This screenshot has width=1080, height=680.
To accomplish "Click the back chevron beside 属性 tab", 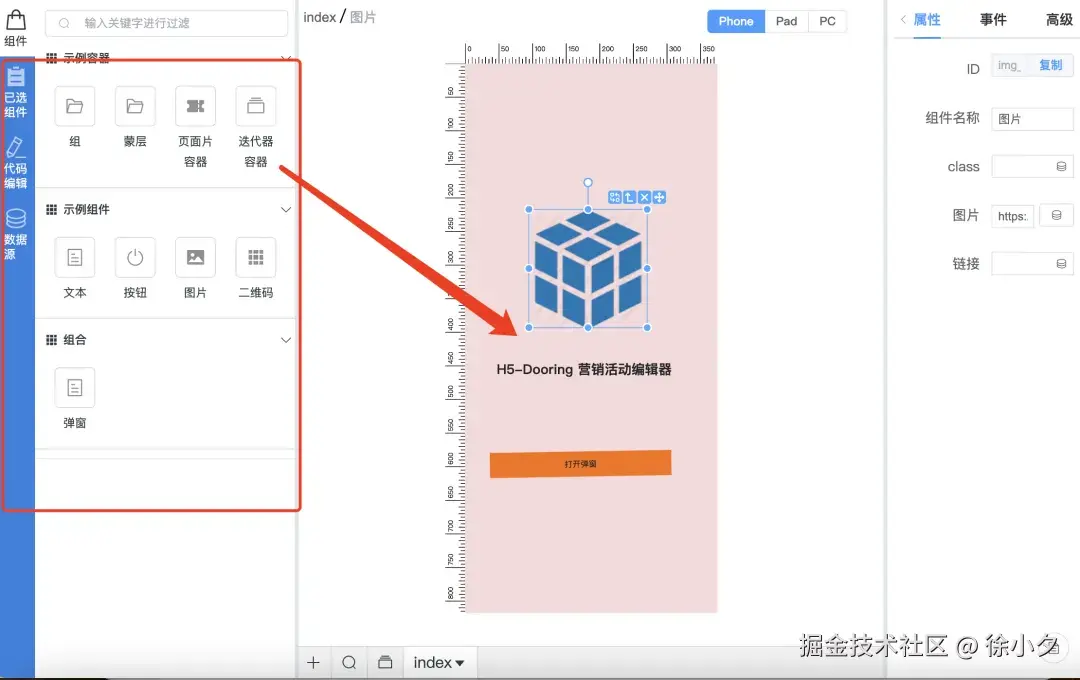I will click(x=903, y=20).
